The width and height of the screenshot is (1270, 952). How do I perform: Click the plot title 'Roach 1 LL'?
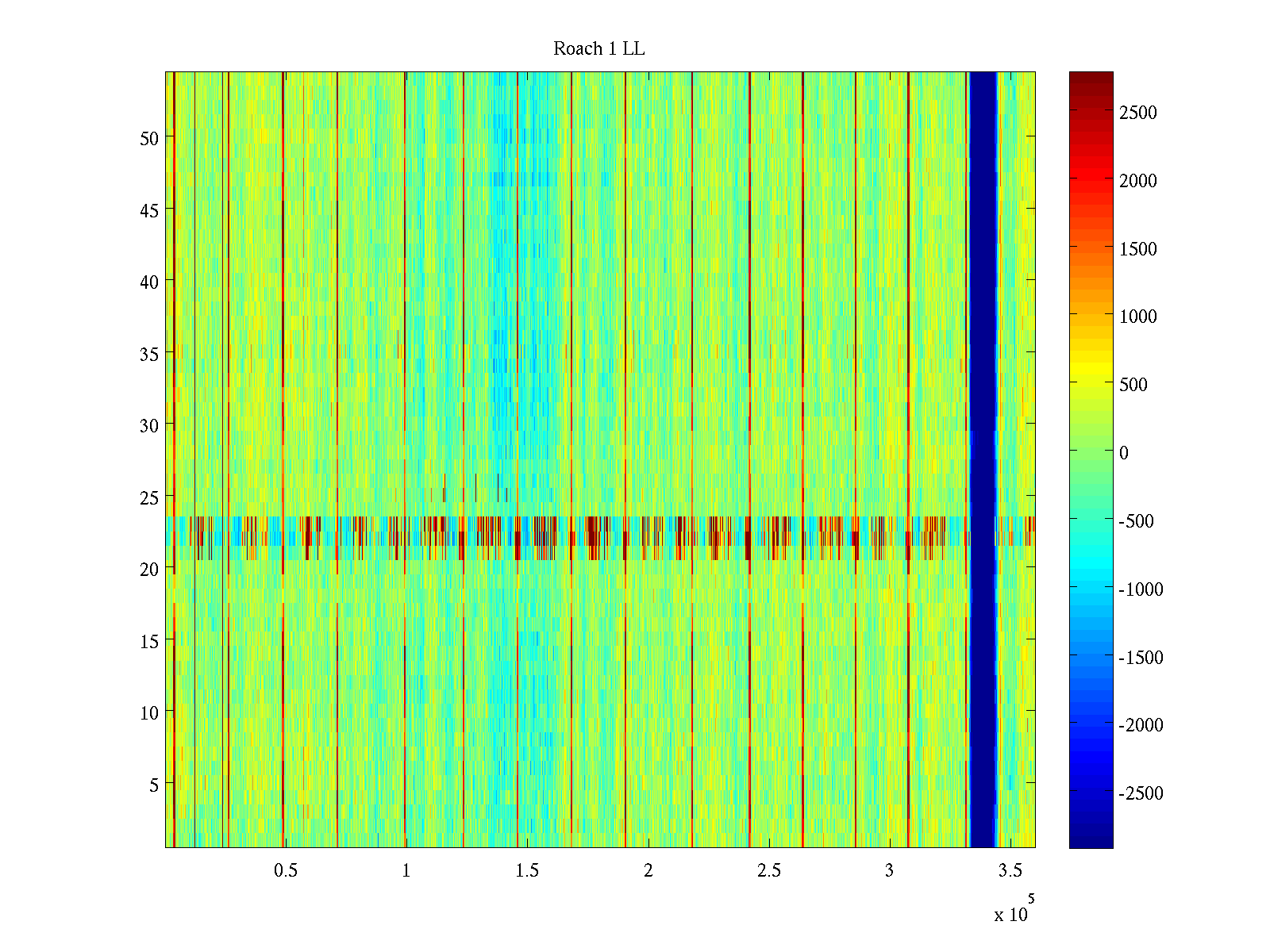pos(598,49)
